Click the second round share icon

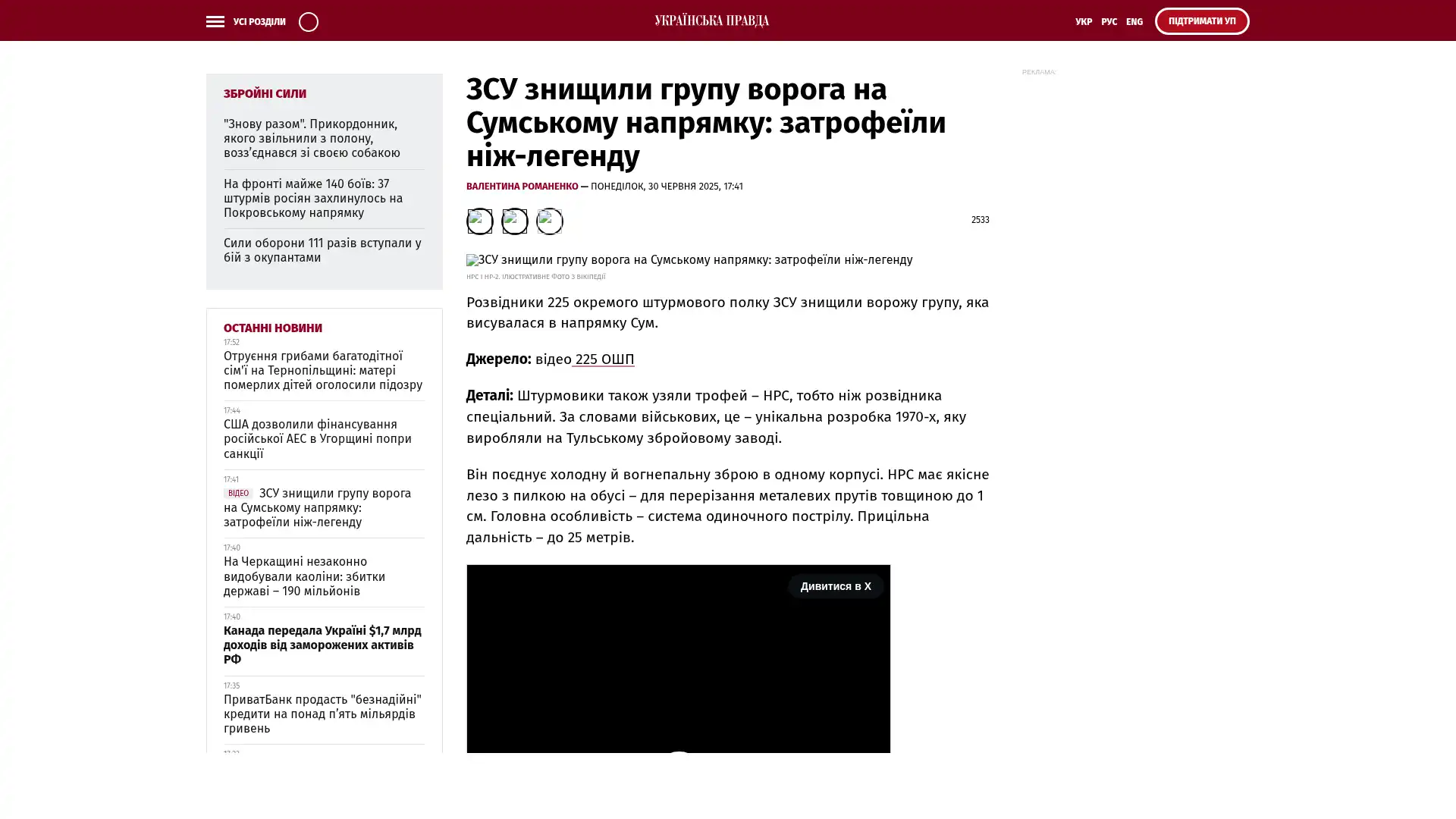pos(514,221)
